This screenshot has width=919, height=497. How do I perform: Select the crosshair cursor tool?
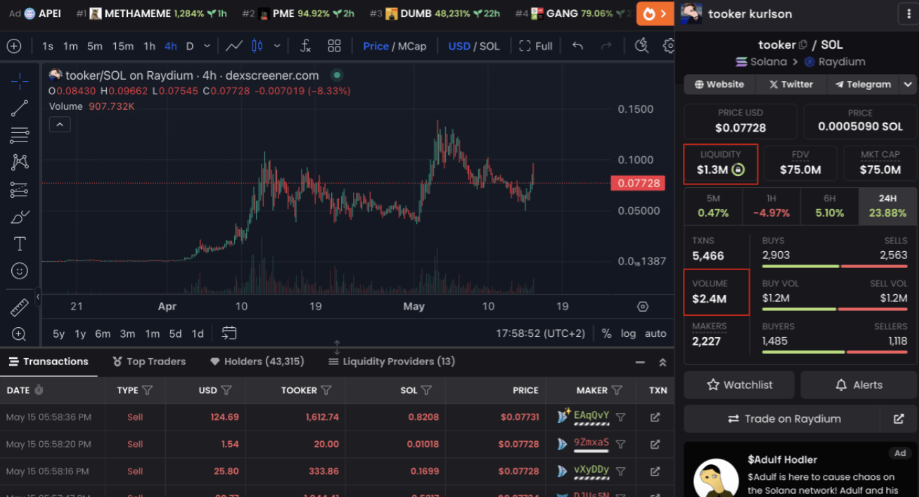click(19, 81)
